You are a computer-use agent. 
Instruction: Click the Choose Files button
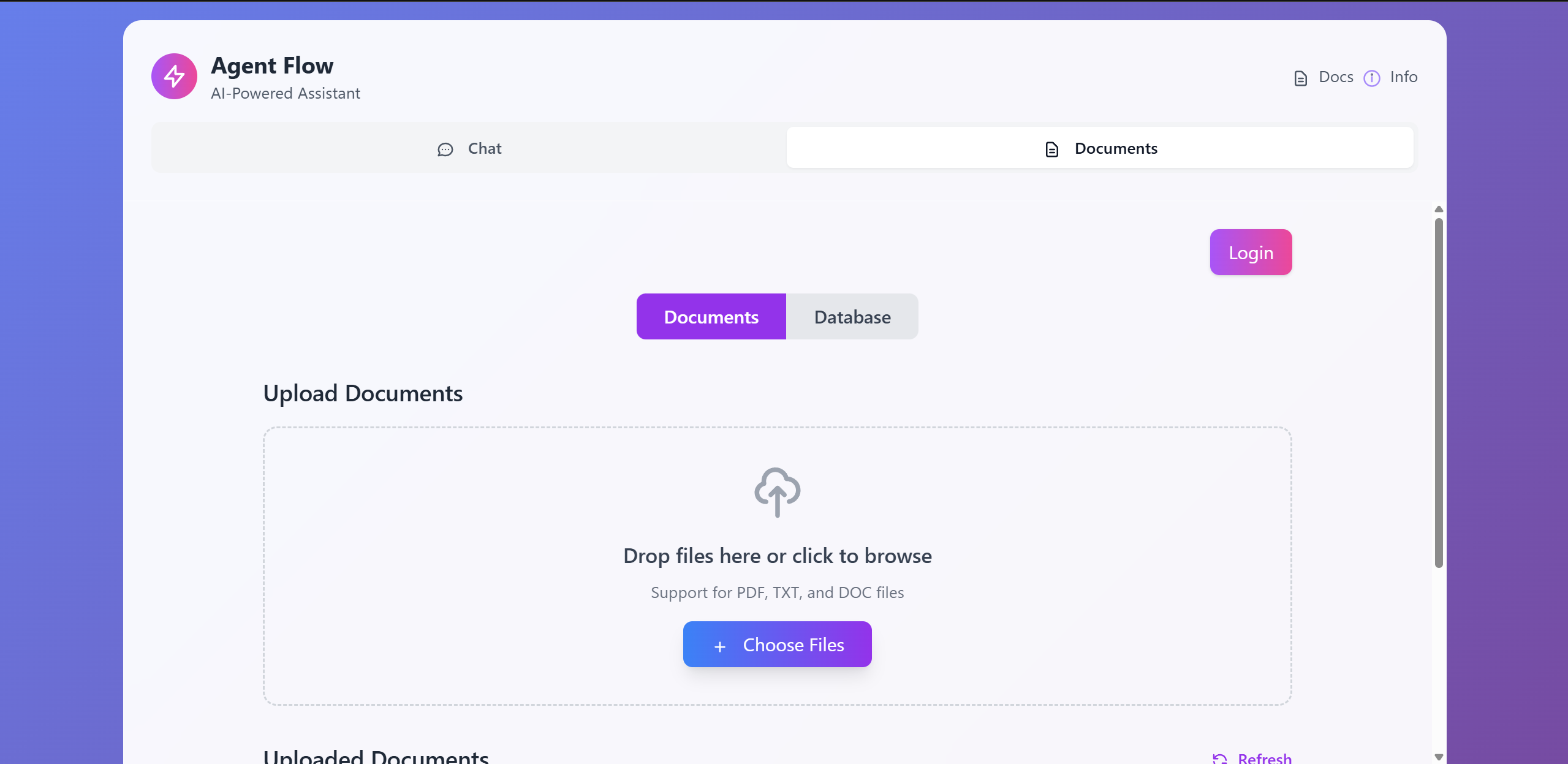tap(777, 645)
